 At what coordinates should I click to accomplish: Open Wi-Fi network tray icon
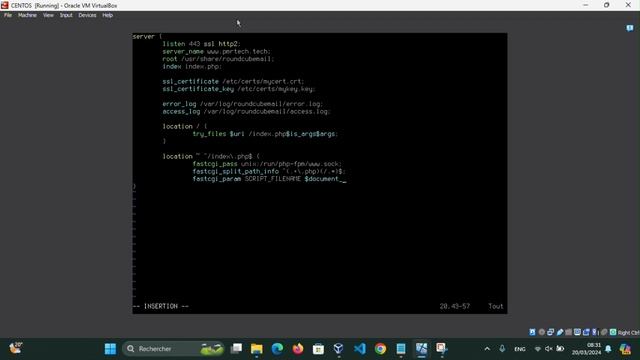[538, 349]
